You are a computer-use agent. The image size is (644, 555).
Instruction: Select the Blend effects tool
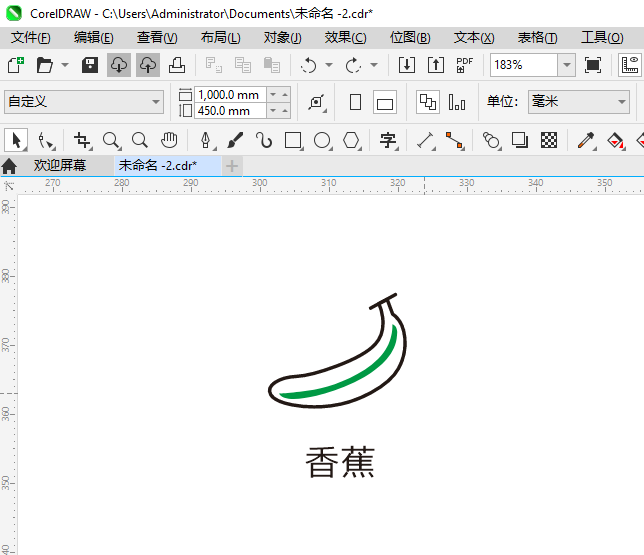pyautogui.click(x=491, y=140)
